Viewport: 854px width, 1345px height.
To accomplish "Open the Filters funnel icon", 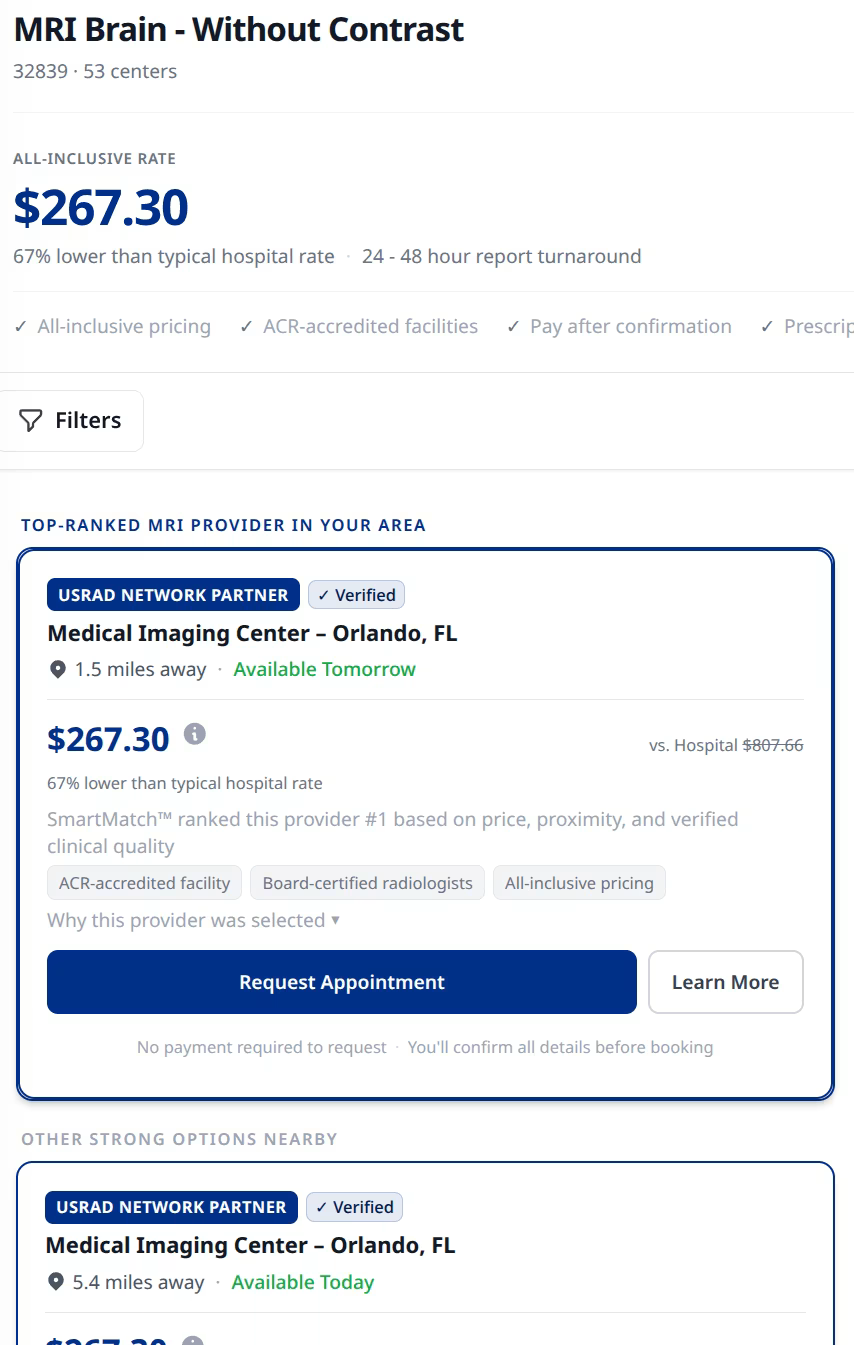I will pyautogui.click(x=31, y=420).
